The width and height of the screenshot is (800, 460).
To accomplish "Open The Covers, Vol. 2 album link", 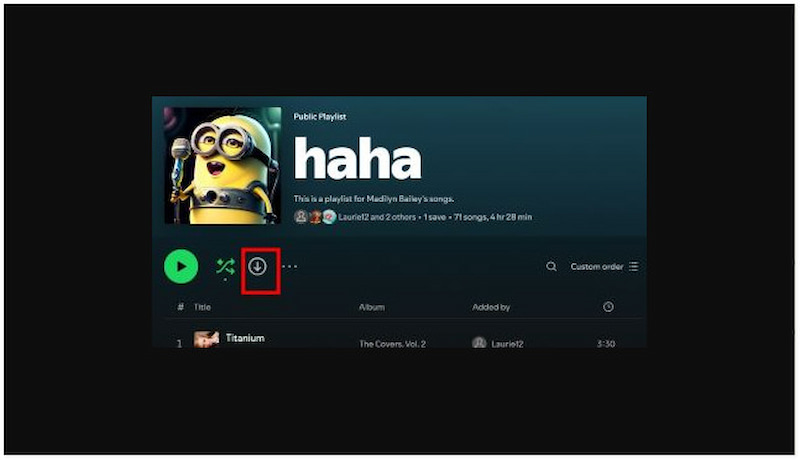I will click(x=392, y=344).
